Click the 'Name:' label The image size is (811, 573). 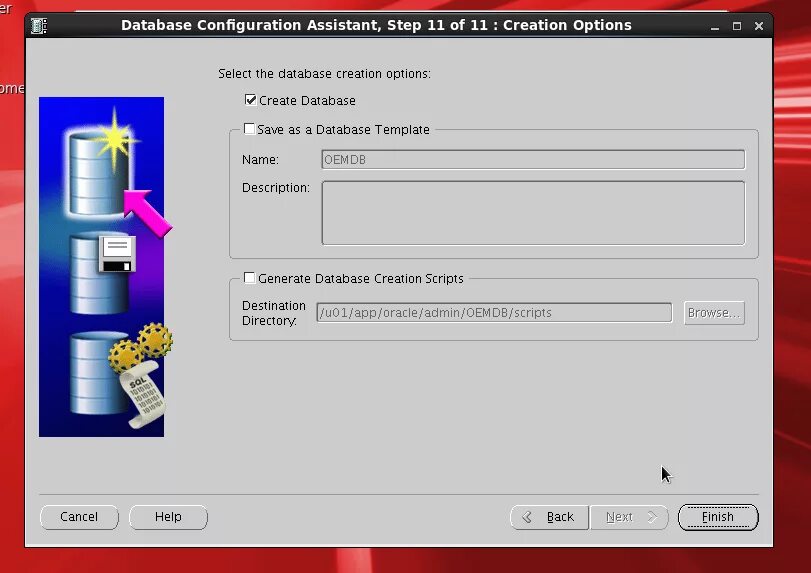260,159
